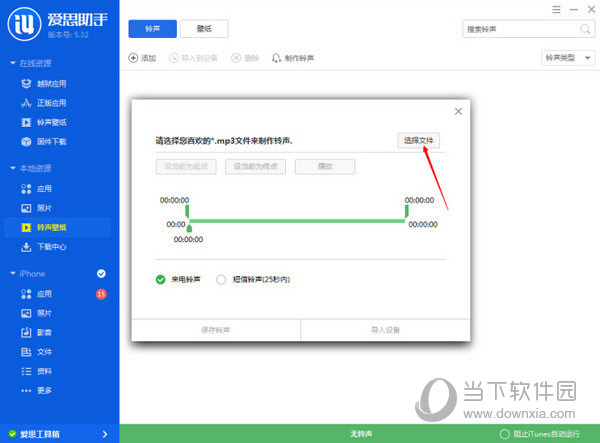Click the 添加 plus icon
Viewport: 600px width, 443px height.
(133, 58)
